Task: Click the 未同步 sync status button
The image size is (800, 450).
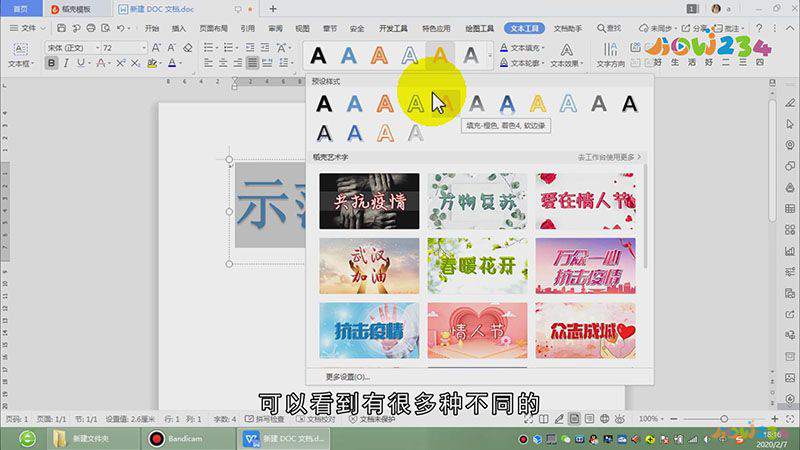Action: click(x=656, y=28)
